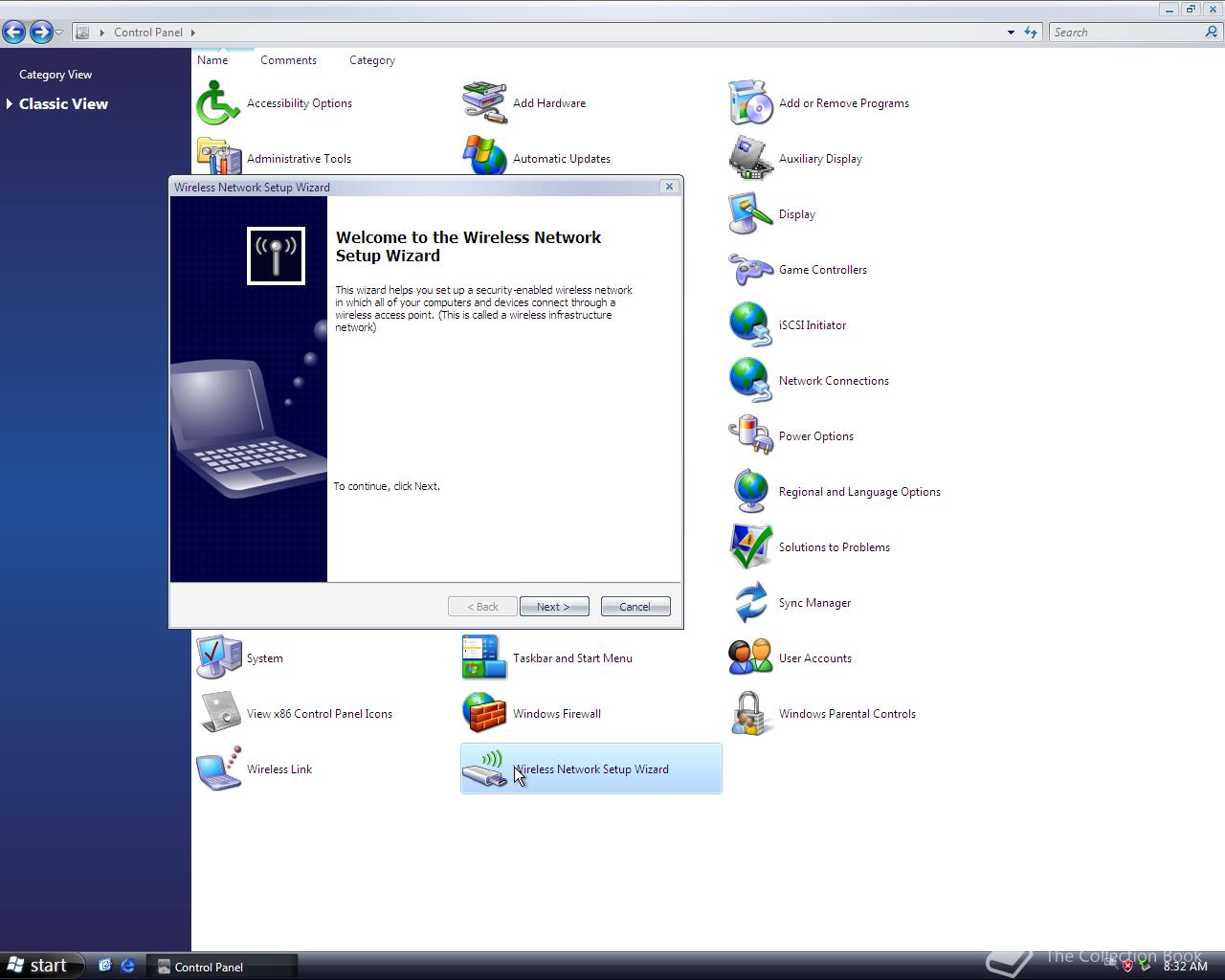Click the Forward navigation arrow

tap(40, 32)
